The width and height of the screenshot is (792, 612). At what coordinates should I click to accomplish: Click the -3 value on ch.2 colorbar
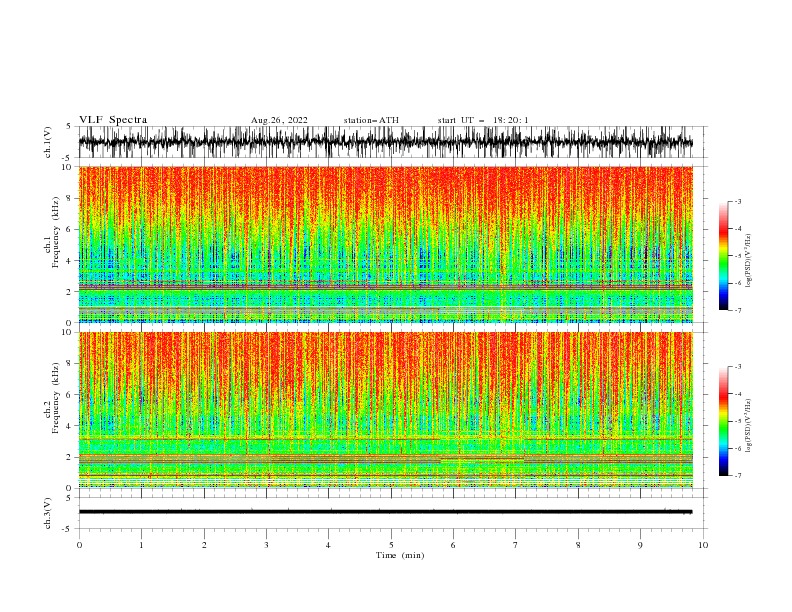click(x=738, y=367)
